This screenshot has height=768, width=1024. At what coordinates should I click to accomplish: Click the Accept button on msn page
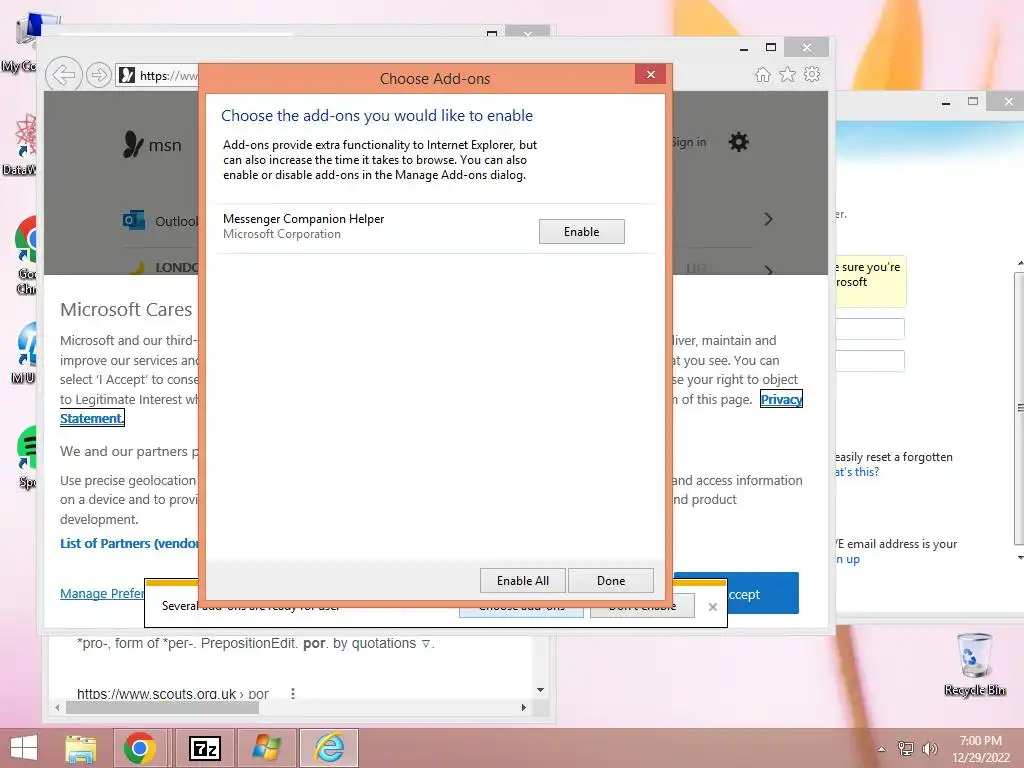(737, 593)
